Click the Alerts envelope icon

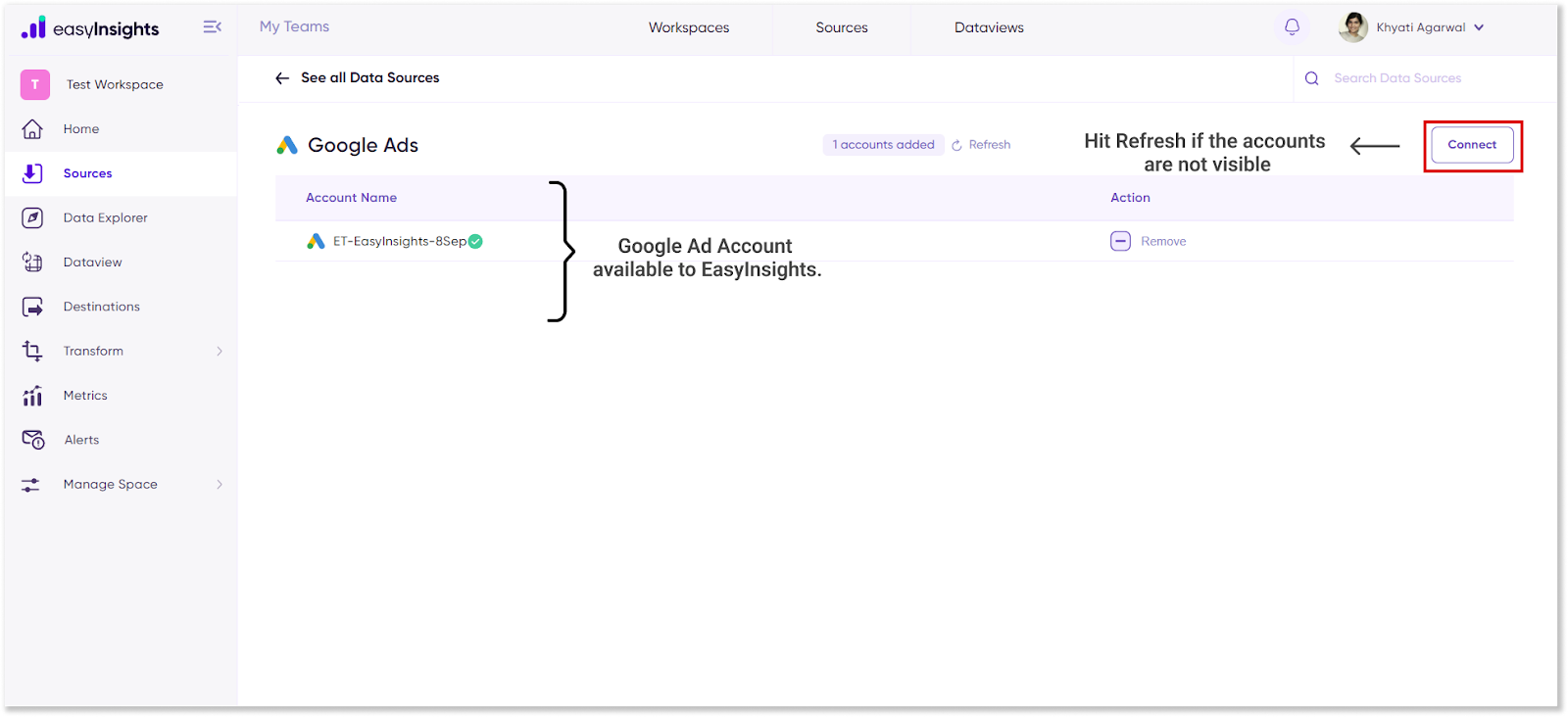point(33,440)
